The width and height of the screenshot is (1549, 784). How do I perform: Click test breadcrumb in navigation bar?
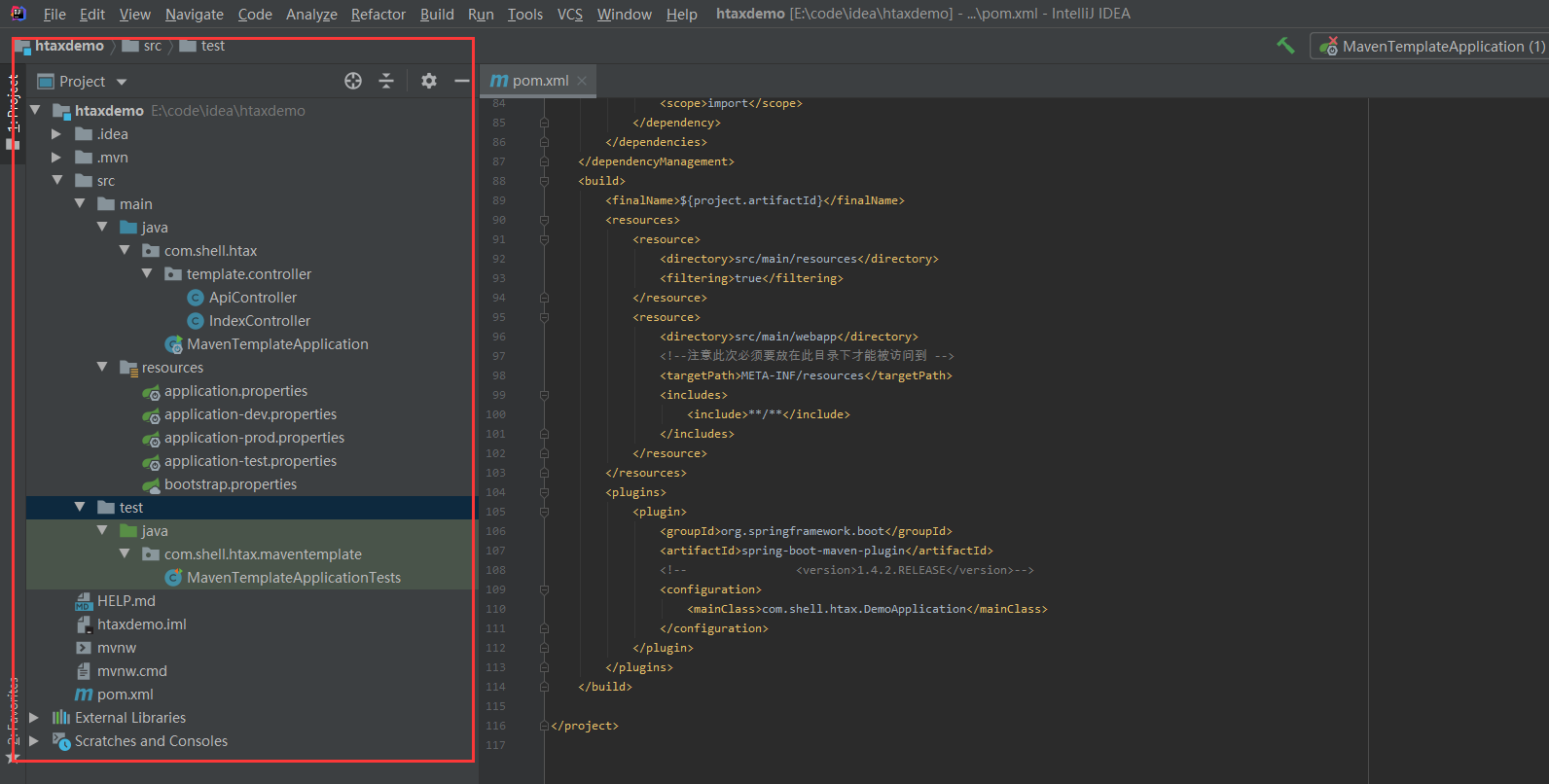tap(202, 46)
